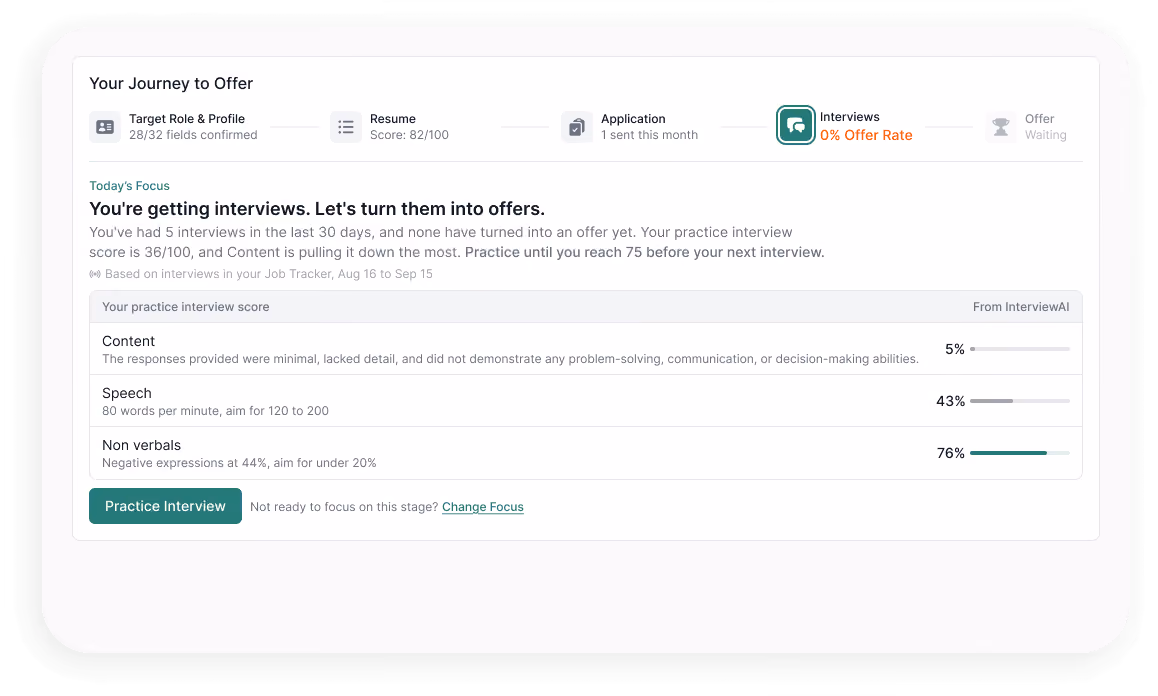This screenshot has width=1158, height=696.
Task: Select the Content row title
Action: [129, 341]
